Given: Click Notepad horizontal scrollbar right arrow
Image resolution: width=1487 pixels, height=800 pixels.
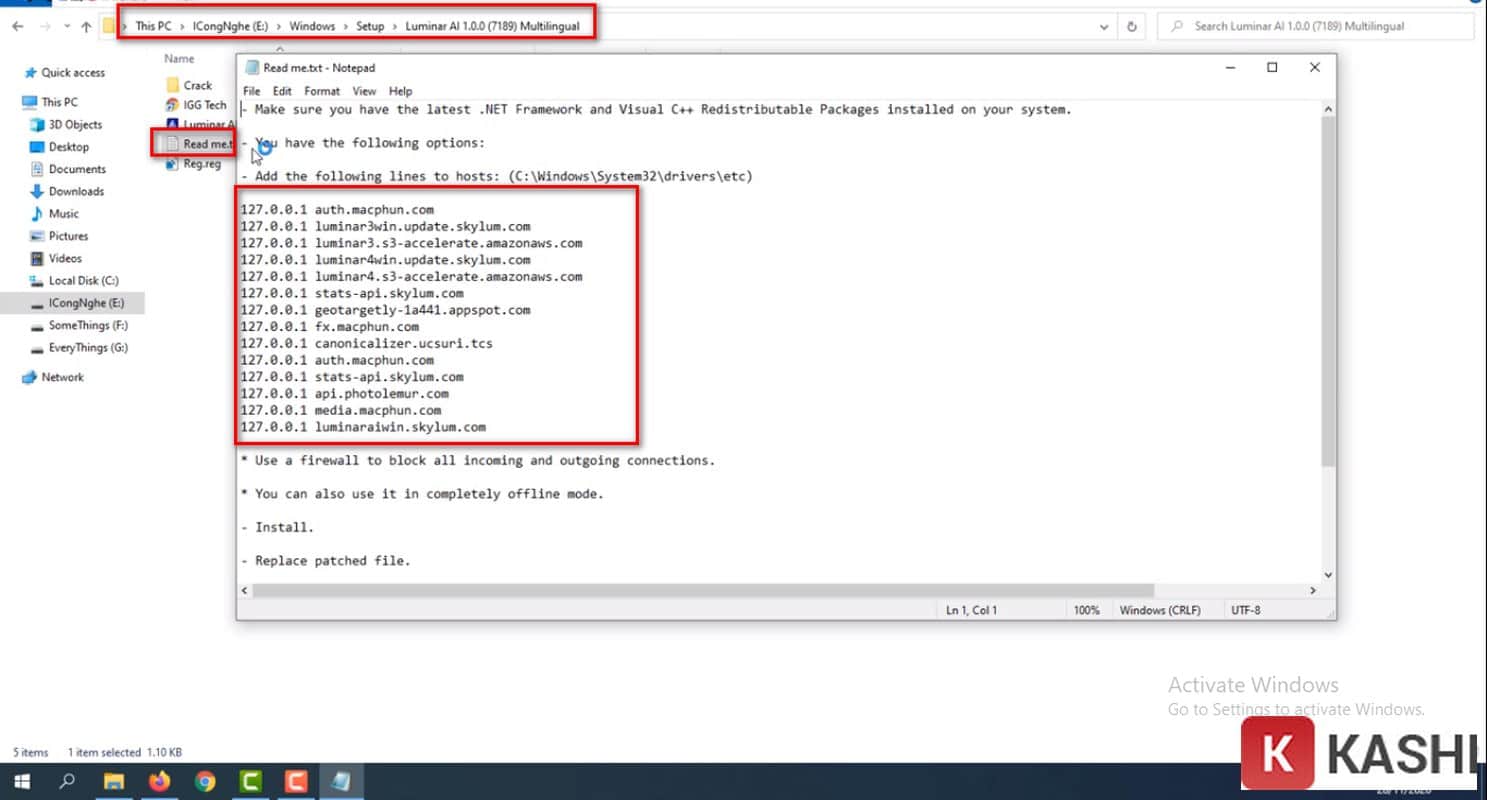Looking at the screenshot, I should click(x=1313, y=591).
